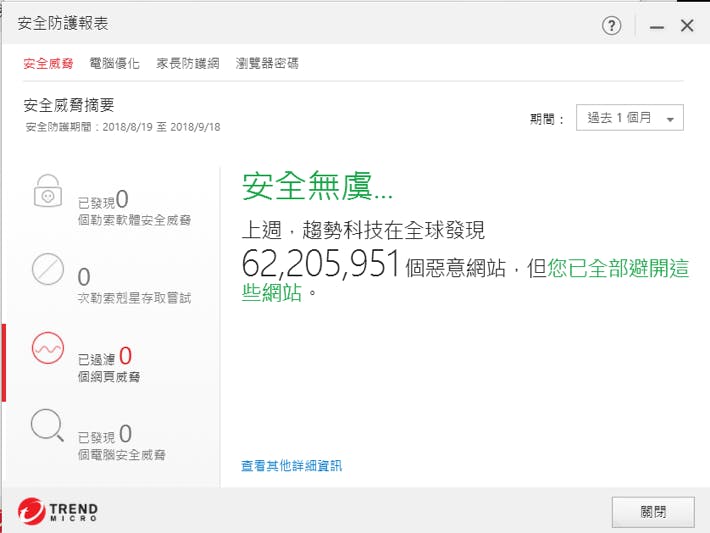The image size is (710, 533).
Task: Close window with the X icon
Action: click(687, 26)
